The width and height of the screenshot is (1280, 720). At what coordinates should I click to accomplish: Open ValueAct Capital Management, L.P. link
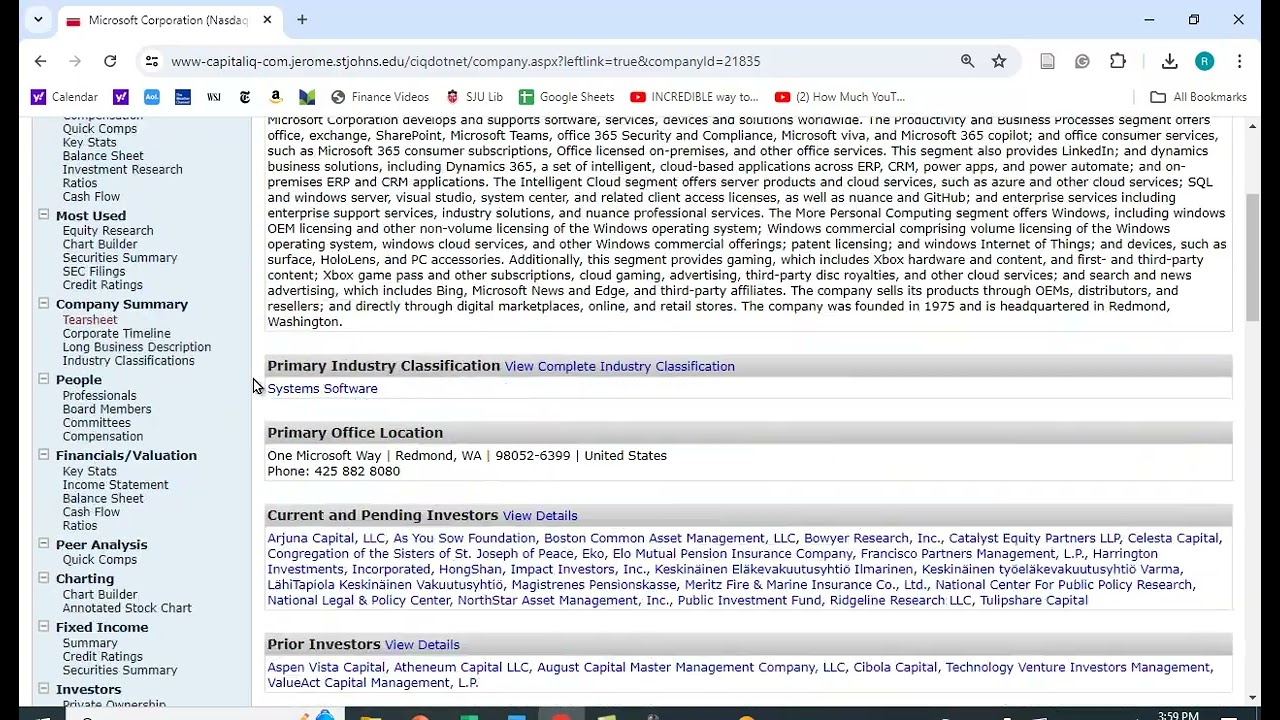373,683
